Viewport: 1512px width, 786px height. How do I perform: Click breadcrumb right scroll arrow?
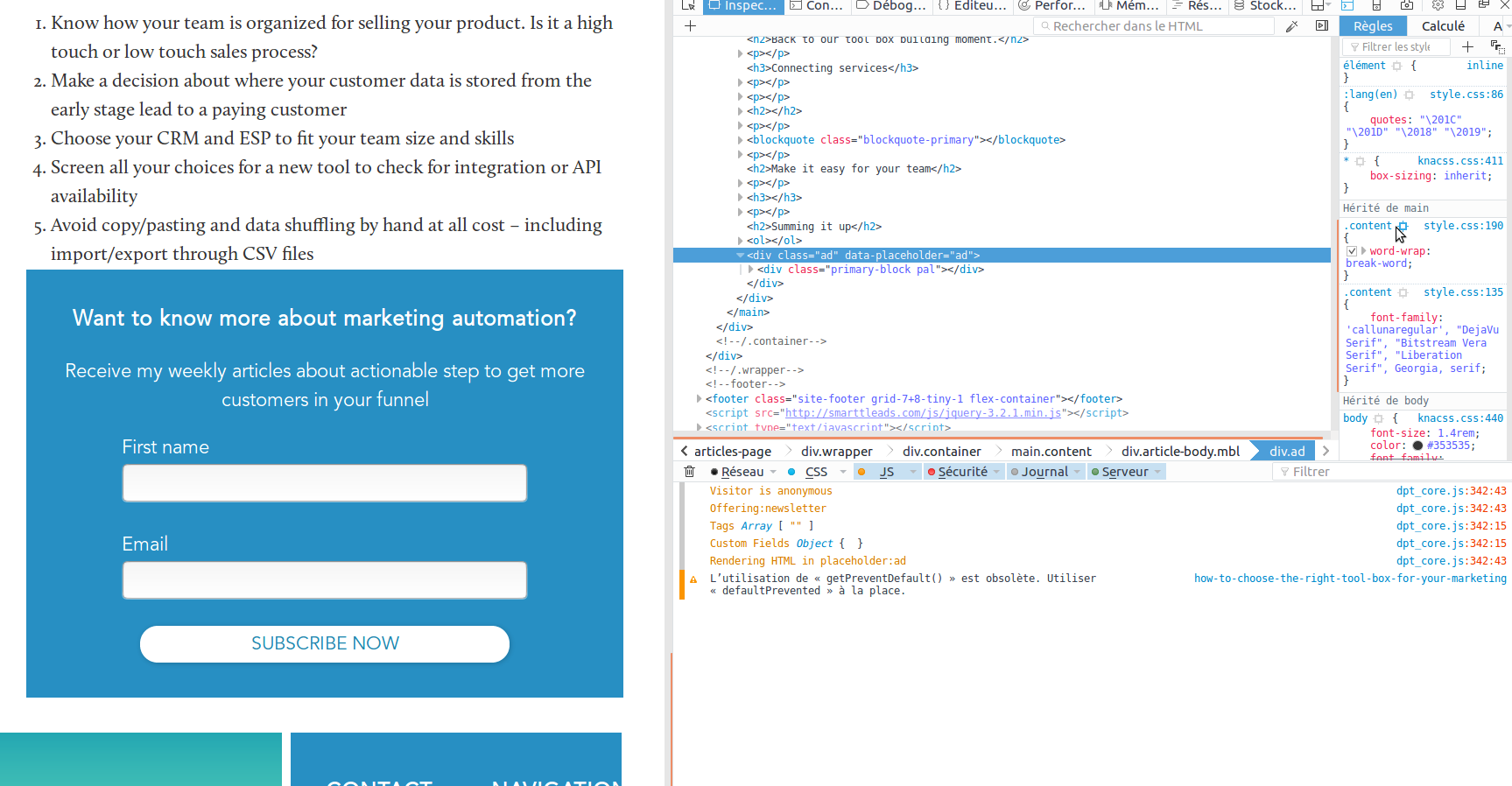(1326, 451)
